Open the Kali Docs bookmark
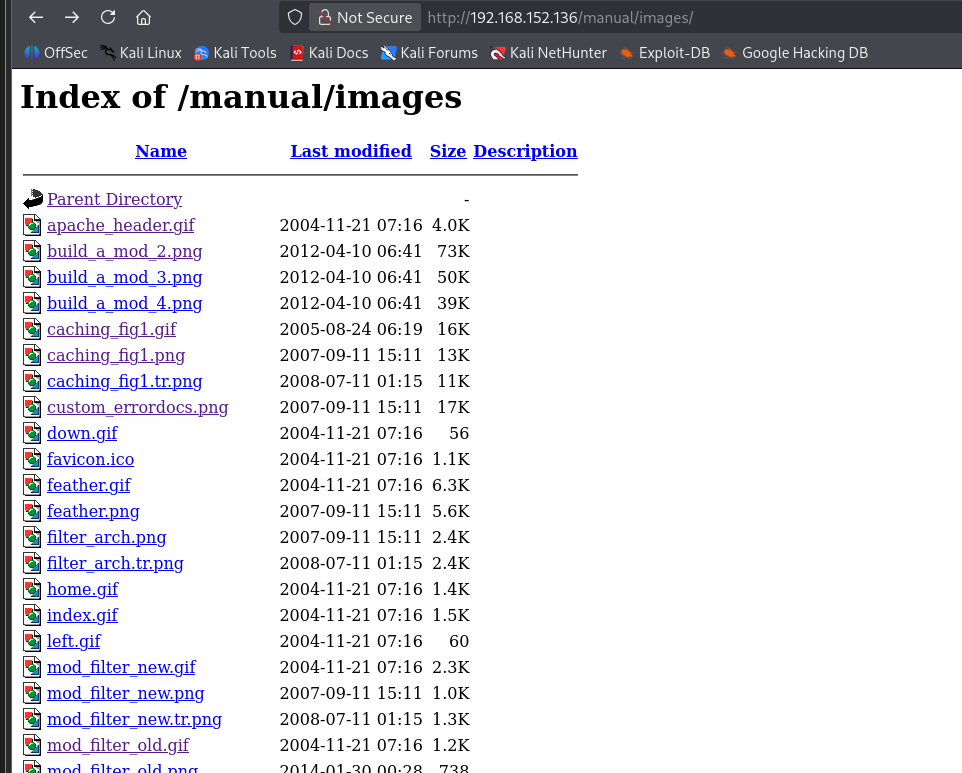 329,53
